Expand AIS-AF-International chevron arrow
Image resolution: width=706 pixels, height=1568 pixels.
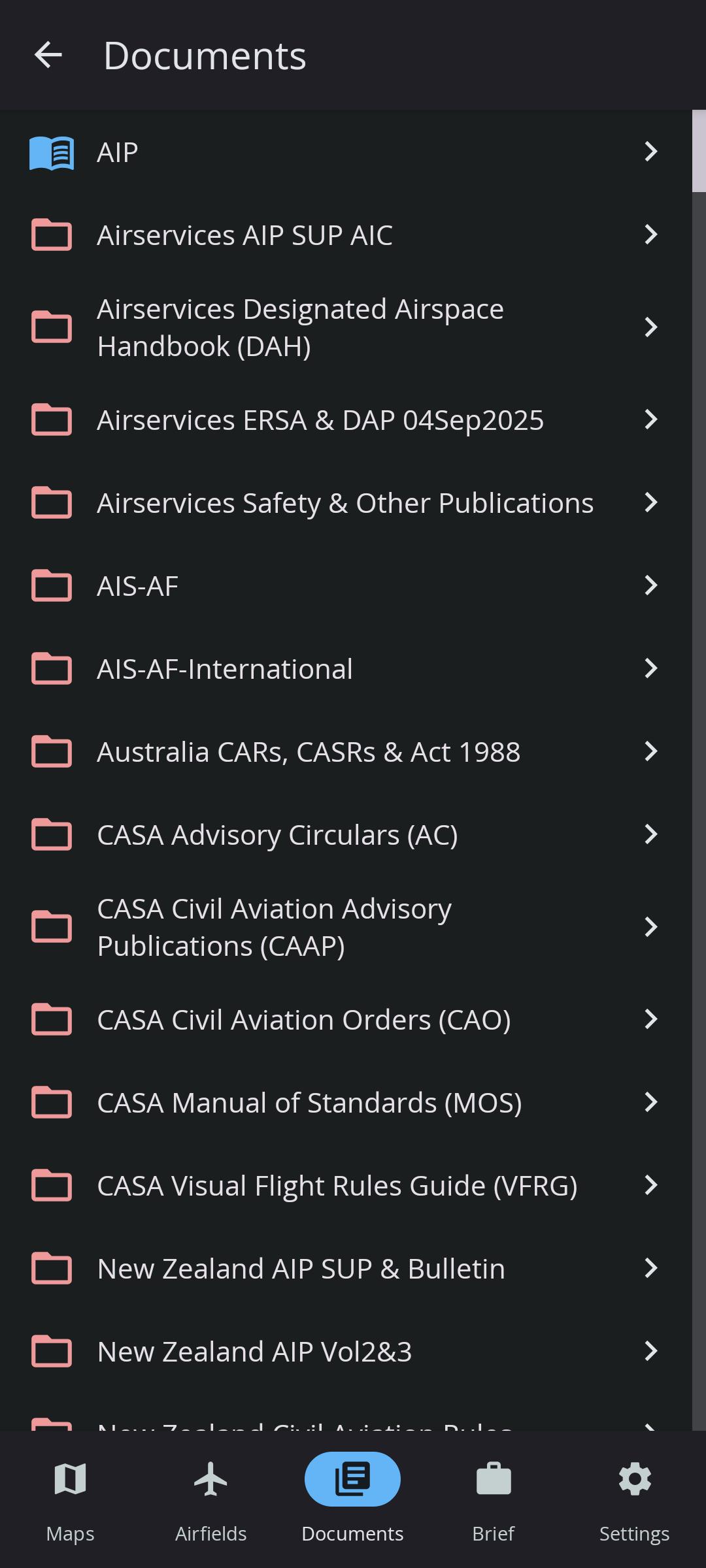click(x=650, y=668)
